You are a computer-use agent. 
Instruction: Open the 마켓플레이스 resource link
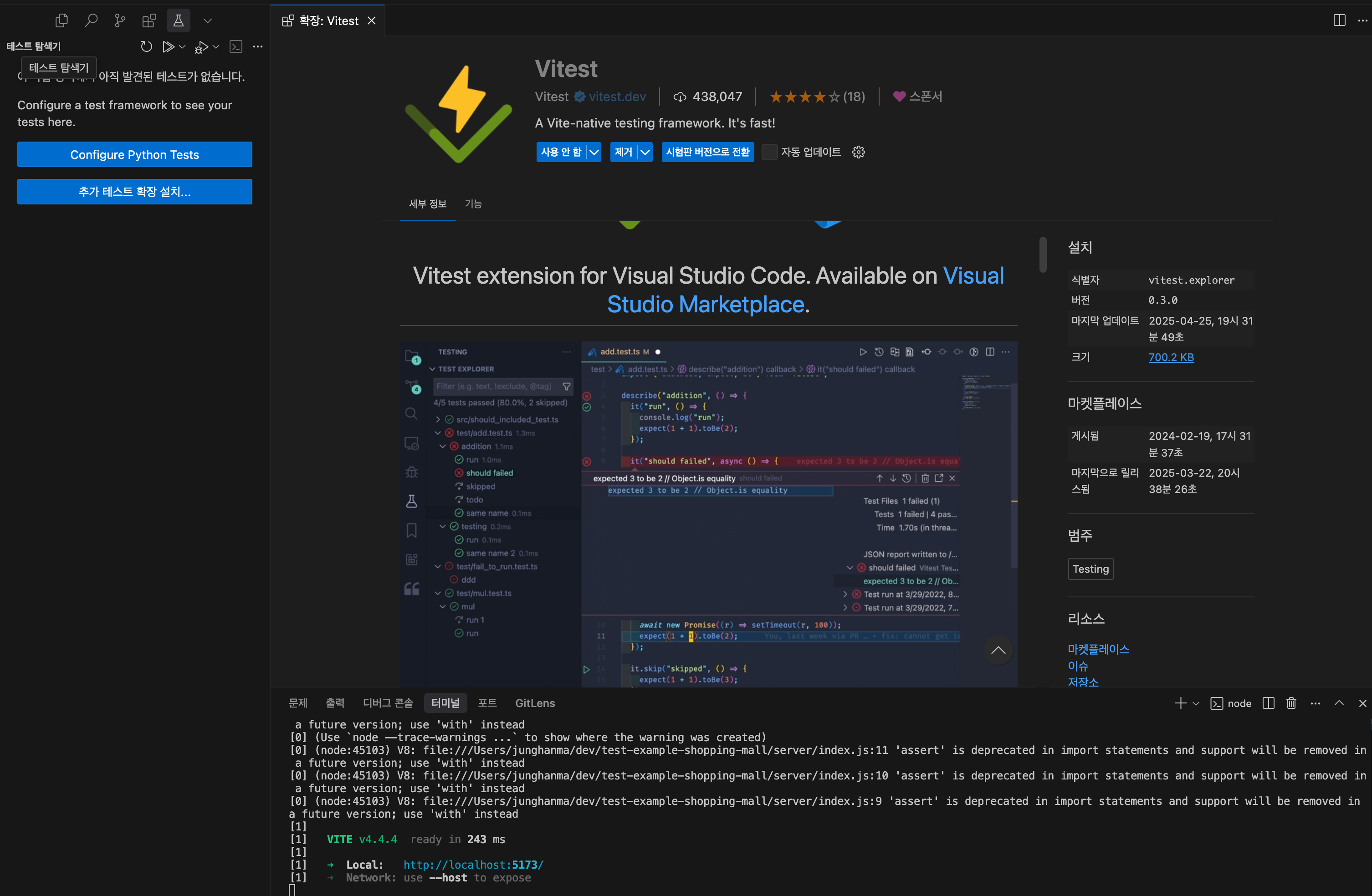(1098, 649)
